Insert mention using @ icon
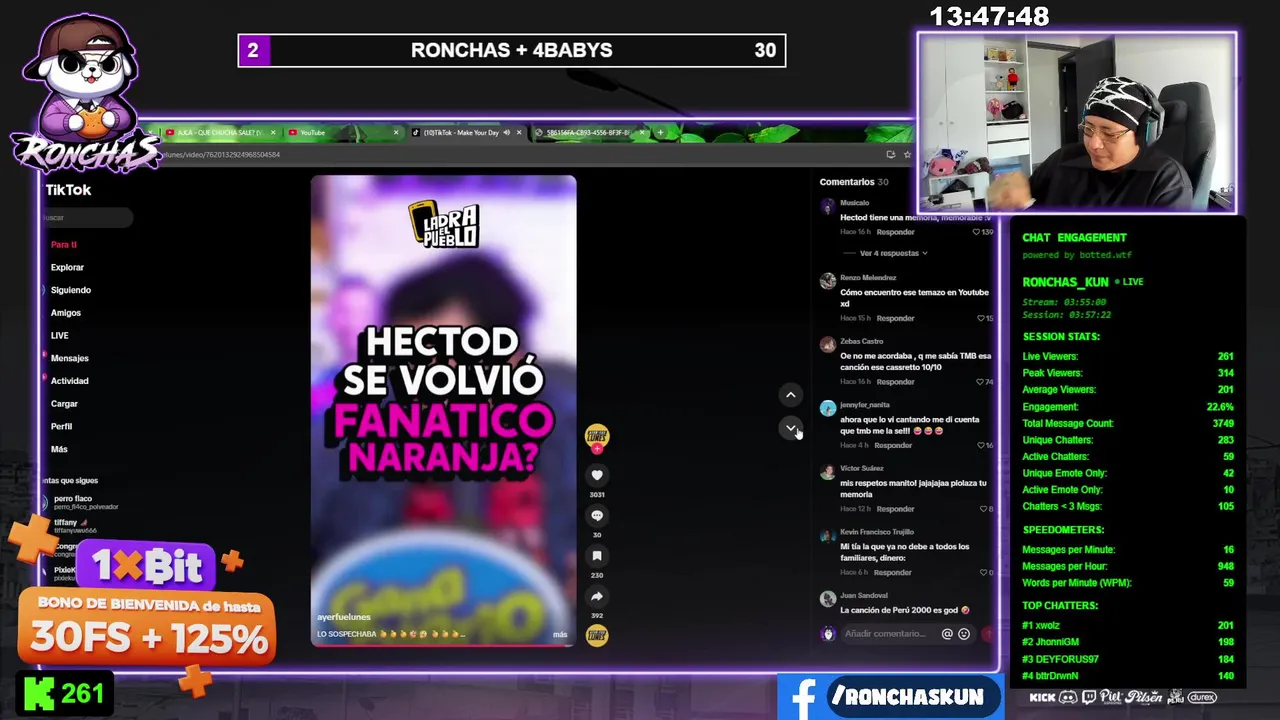 (947, 634)
